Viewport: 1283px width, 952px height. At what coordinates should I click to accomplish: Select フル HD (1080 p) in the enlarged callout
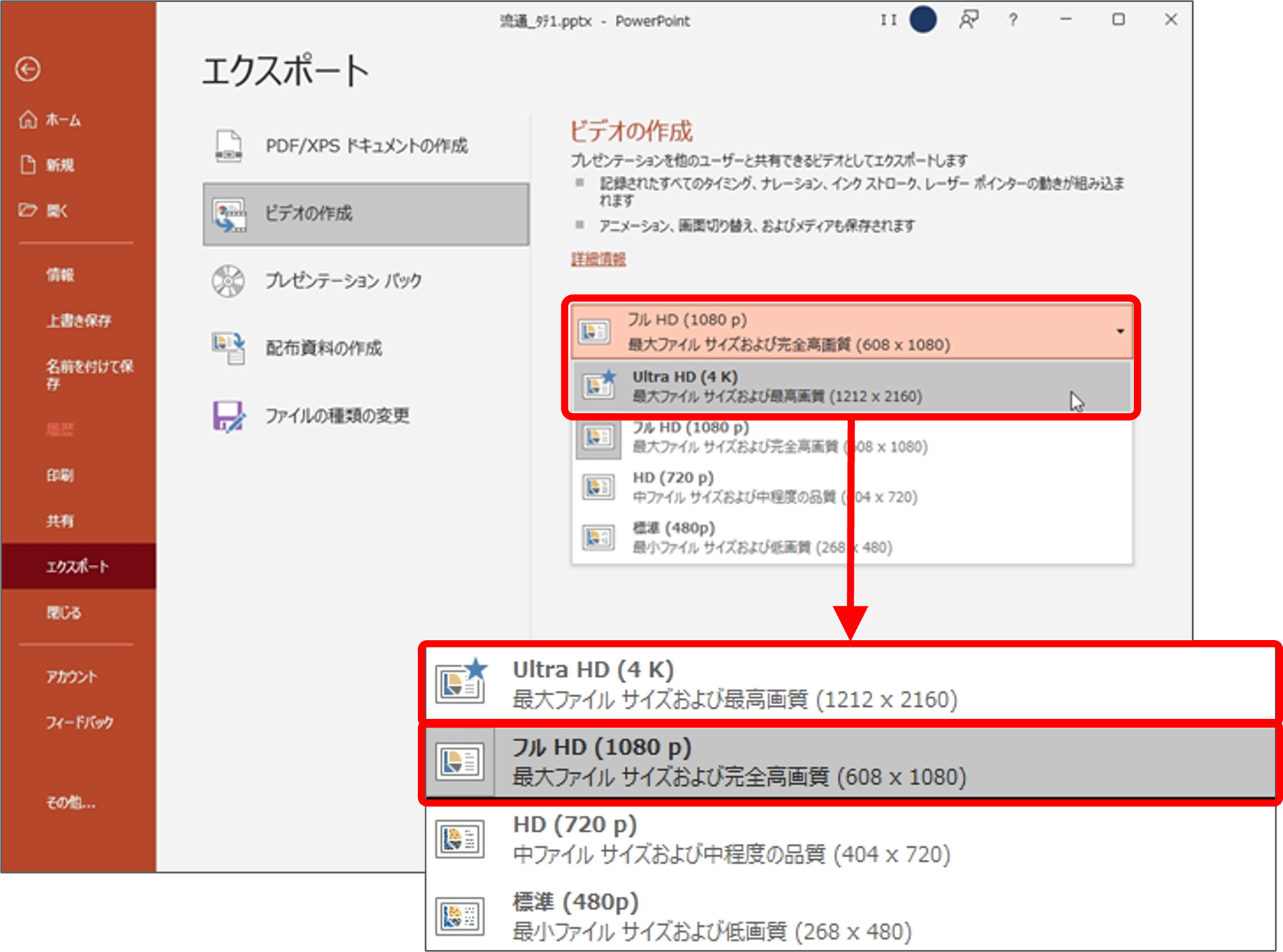pos(850,761)
